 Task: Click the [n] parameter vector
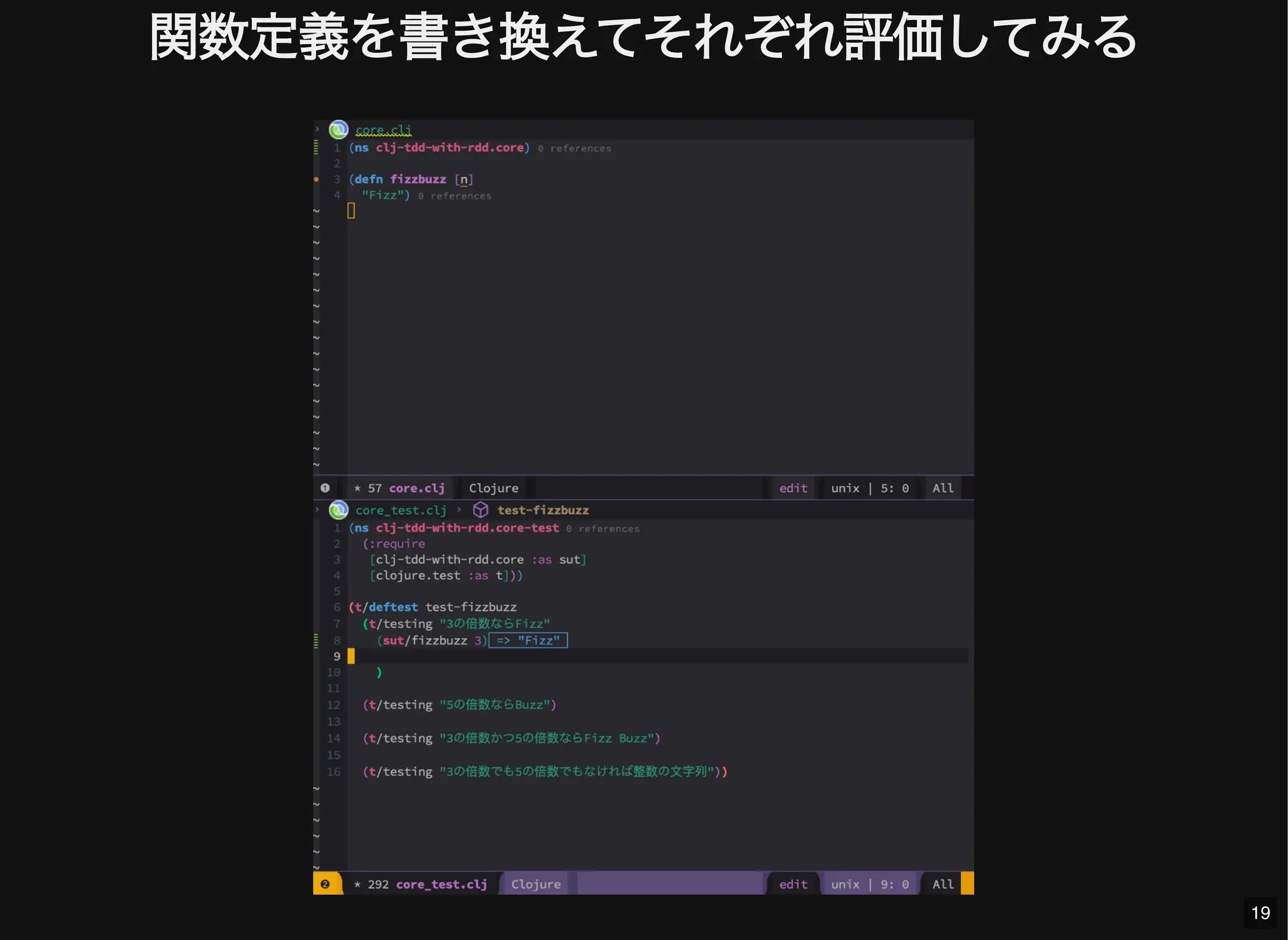[x=464, y=179]
